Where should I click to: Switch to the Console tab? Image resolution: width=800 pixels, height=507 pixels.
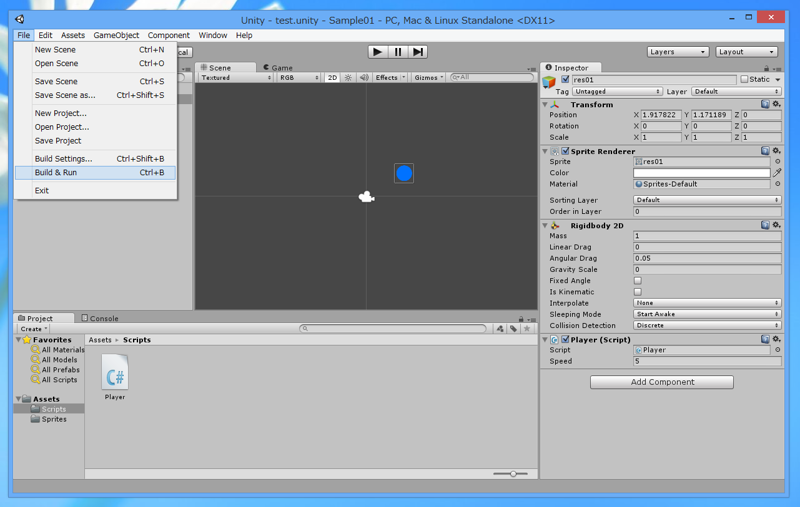click(x=100, y=318)
